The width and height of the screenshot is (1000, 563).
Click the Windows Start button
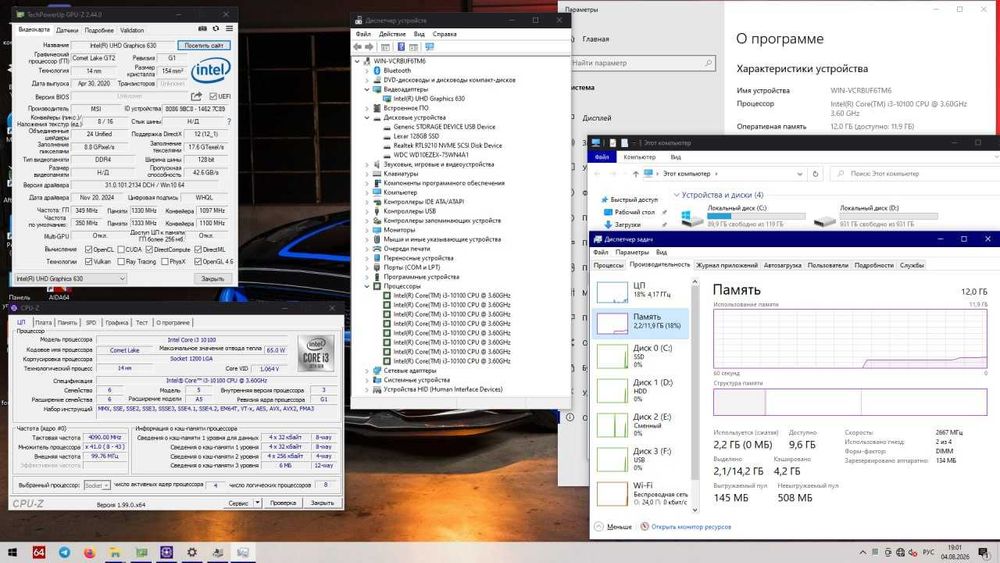pyautogui.click(x=13, y=552)
